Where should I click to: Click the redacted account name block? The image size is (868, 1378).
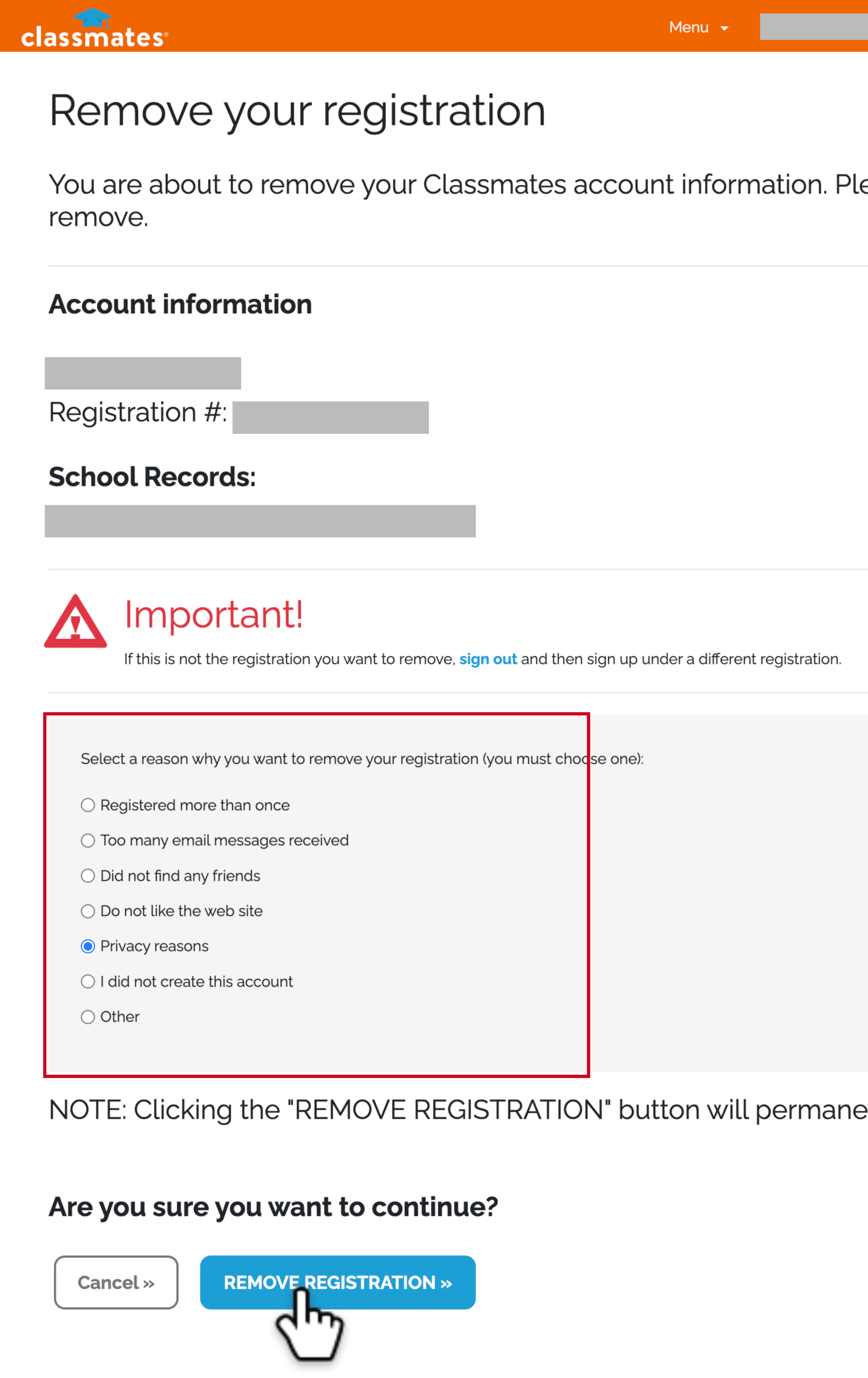(142, 373)
